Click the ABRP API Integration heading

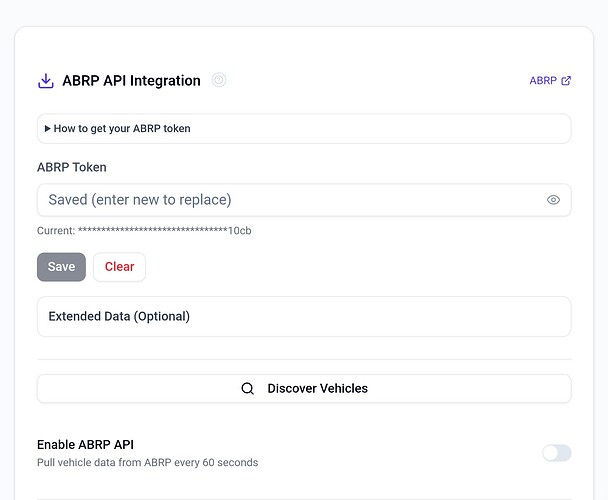[131, 81]
